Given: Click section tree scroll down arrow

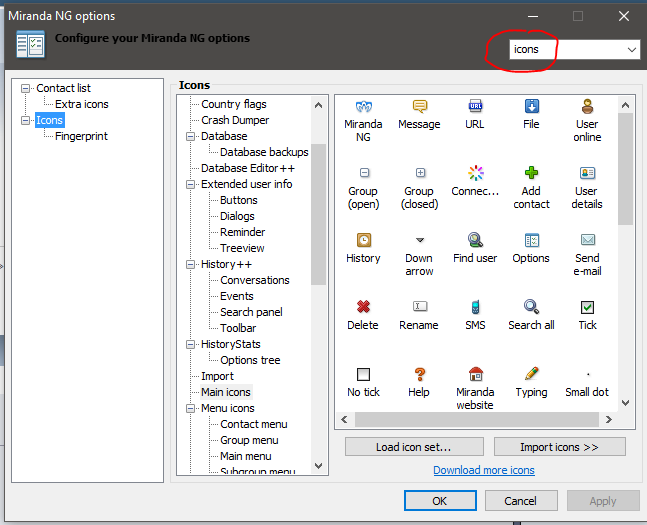Looking at the screenshot, I should 318,466.
